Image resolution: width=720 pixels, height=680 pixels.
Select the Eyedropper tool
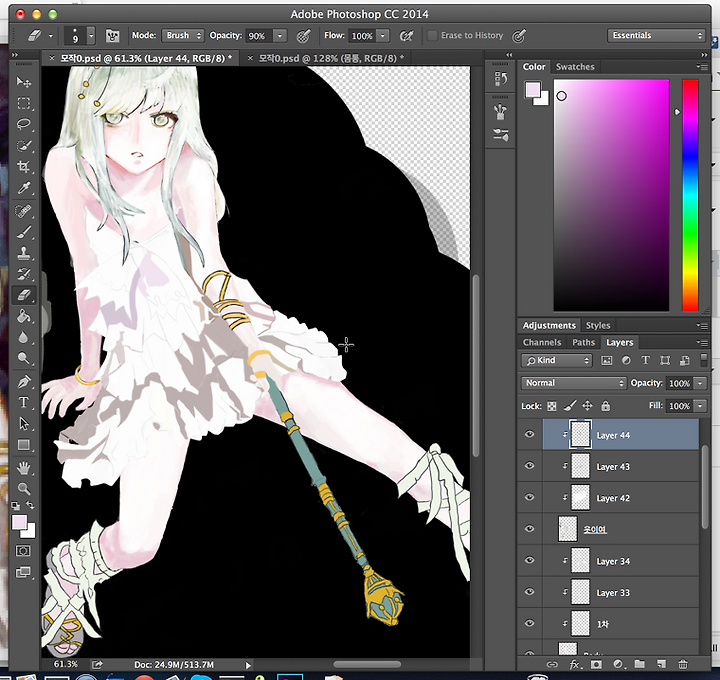[23, 188]
